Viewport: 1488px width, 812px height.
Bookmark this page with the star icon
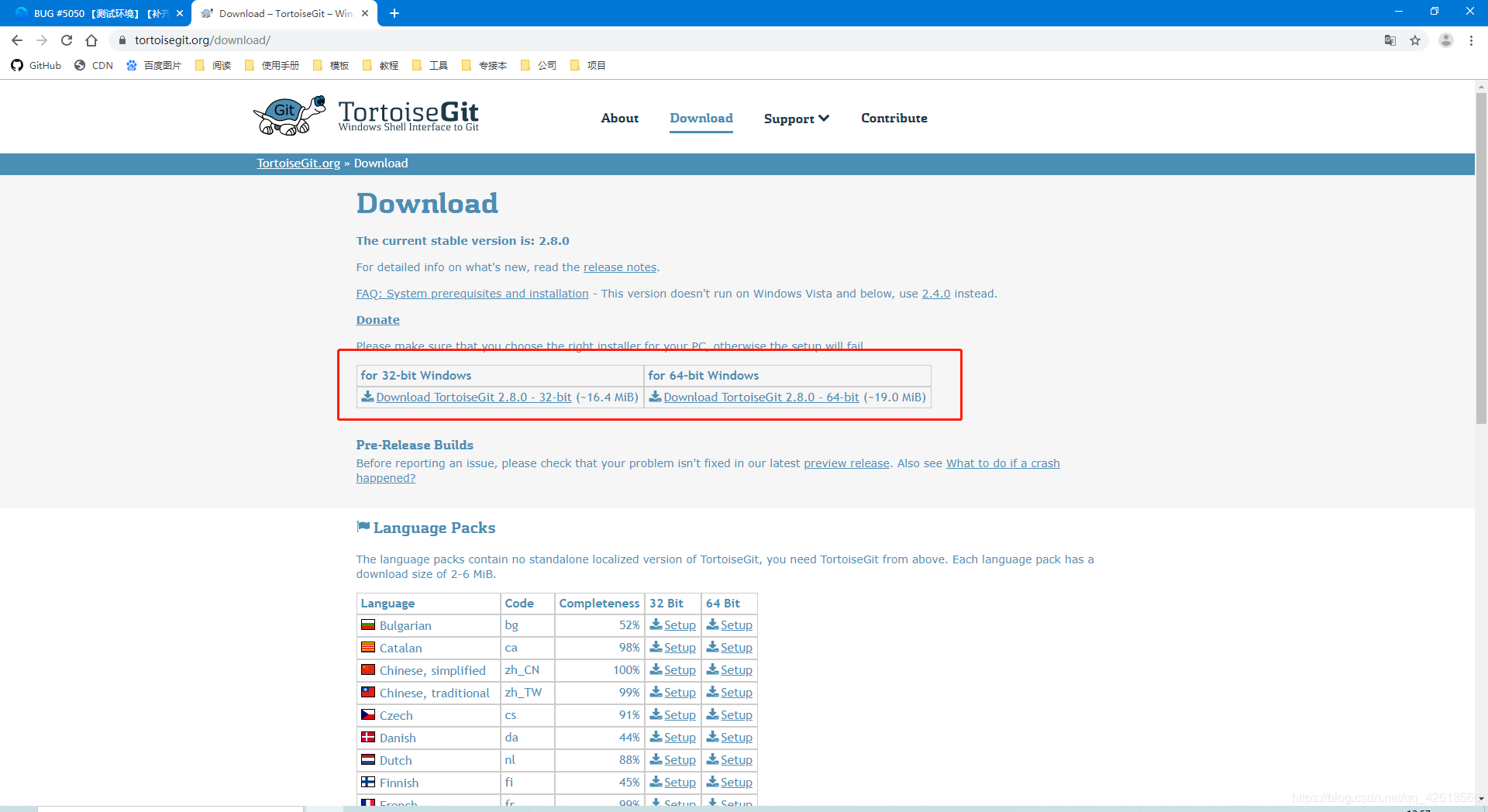1415,40
